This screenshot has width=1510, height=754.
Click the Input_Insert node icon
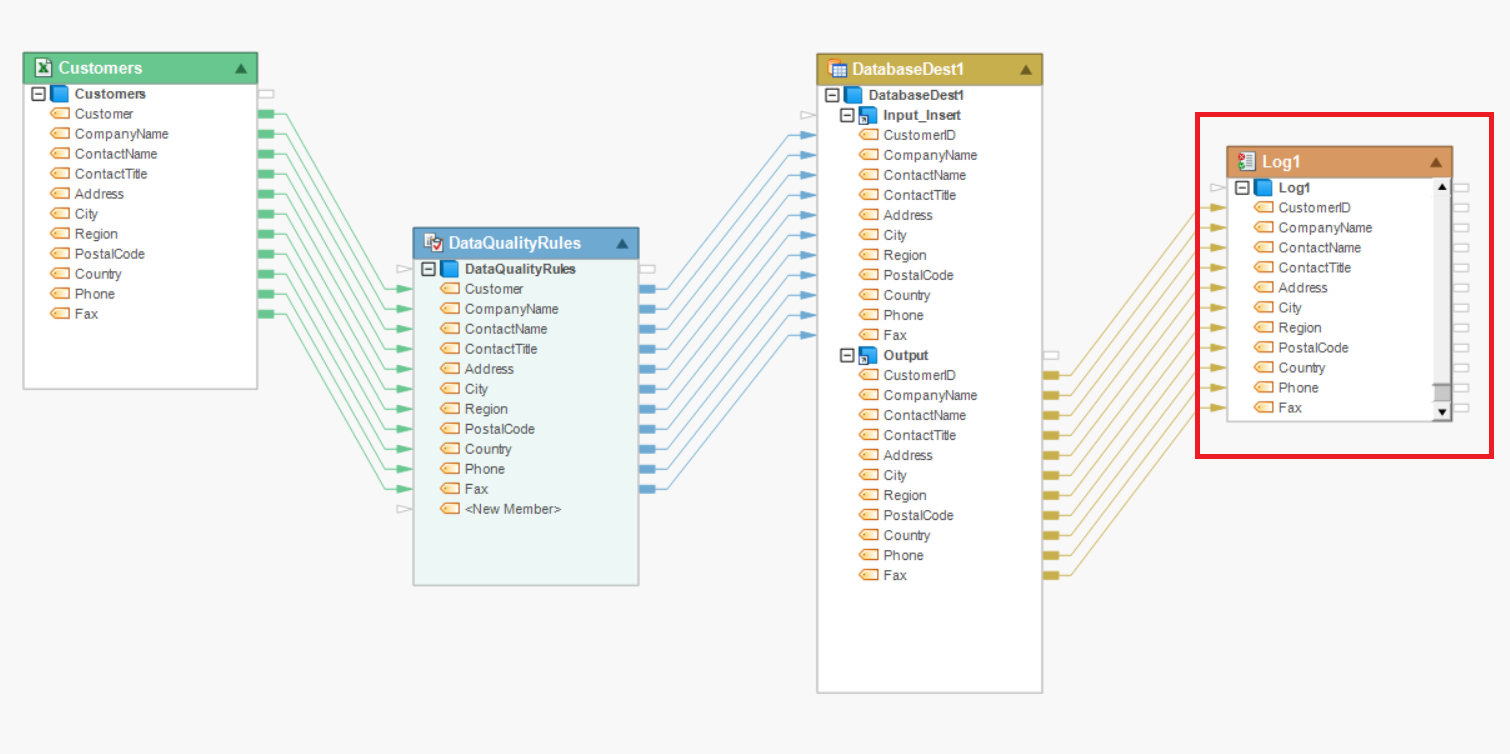(868, 116)
